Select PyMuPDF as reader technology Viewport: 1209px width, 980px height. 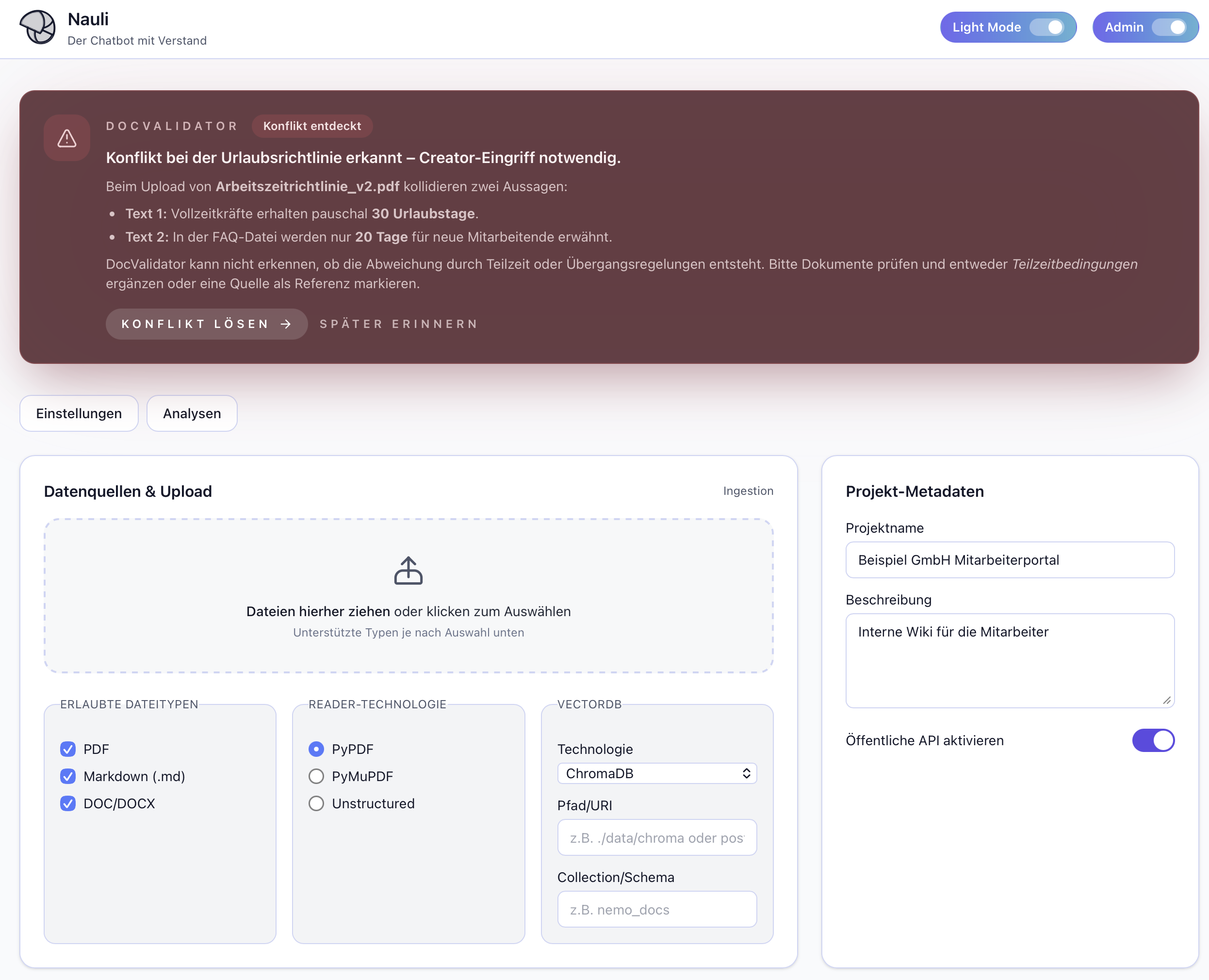316,776
